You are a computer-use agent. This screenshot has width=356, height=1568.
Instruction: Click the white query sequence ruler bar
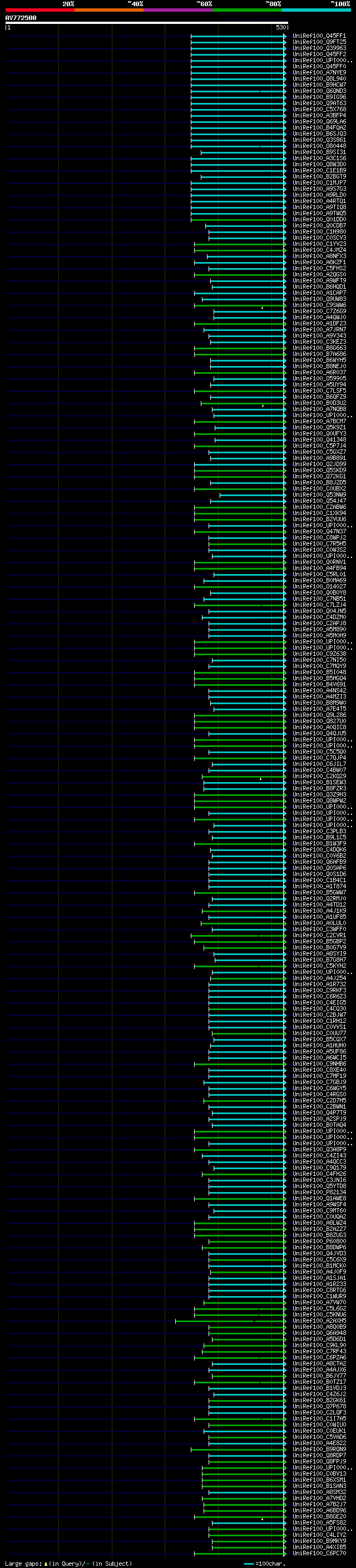coord(147,22)
